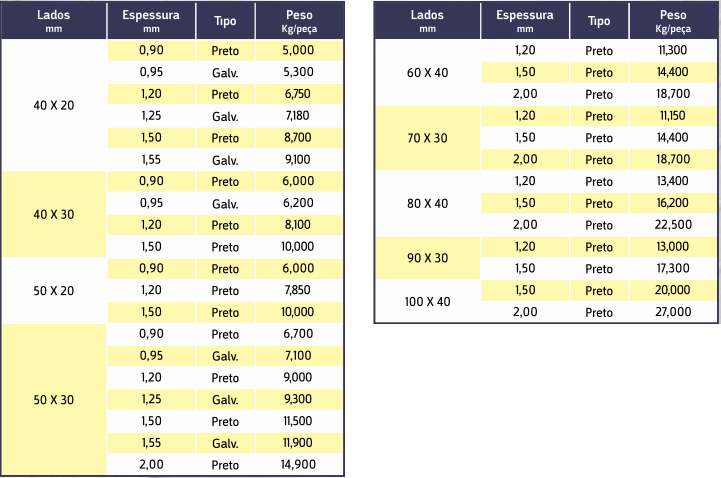The image size is (721, 478).
Task: Click the 80 X 40 sides cell
Action: coord(428,203)
